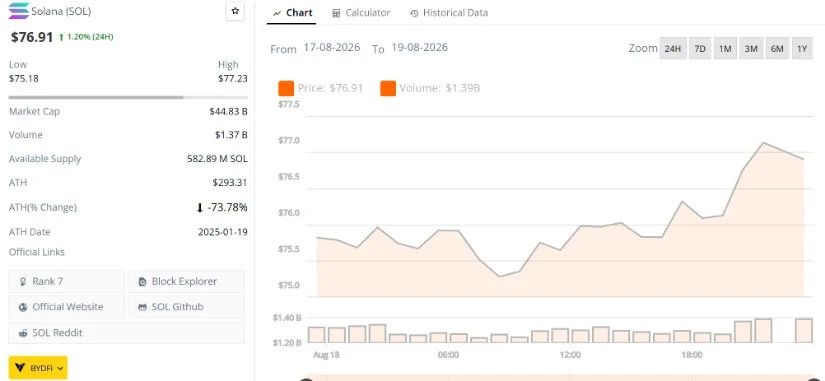Click the price line peak near $77.0
The height and width of the screenshot is (381, 825).
click(x=763, y=143)
